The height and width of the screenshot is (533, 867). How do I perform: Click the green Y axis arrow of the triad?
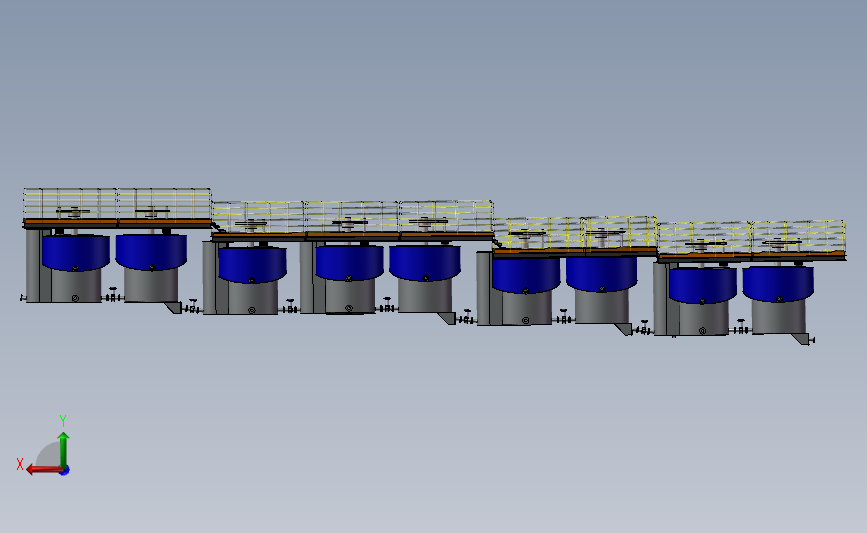pyautogui.click(x=64, y=451)
